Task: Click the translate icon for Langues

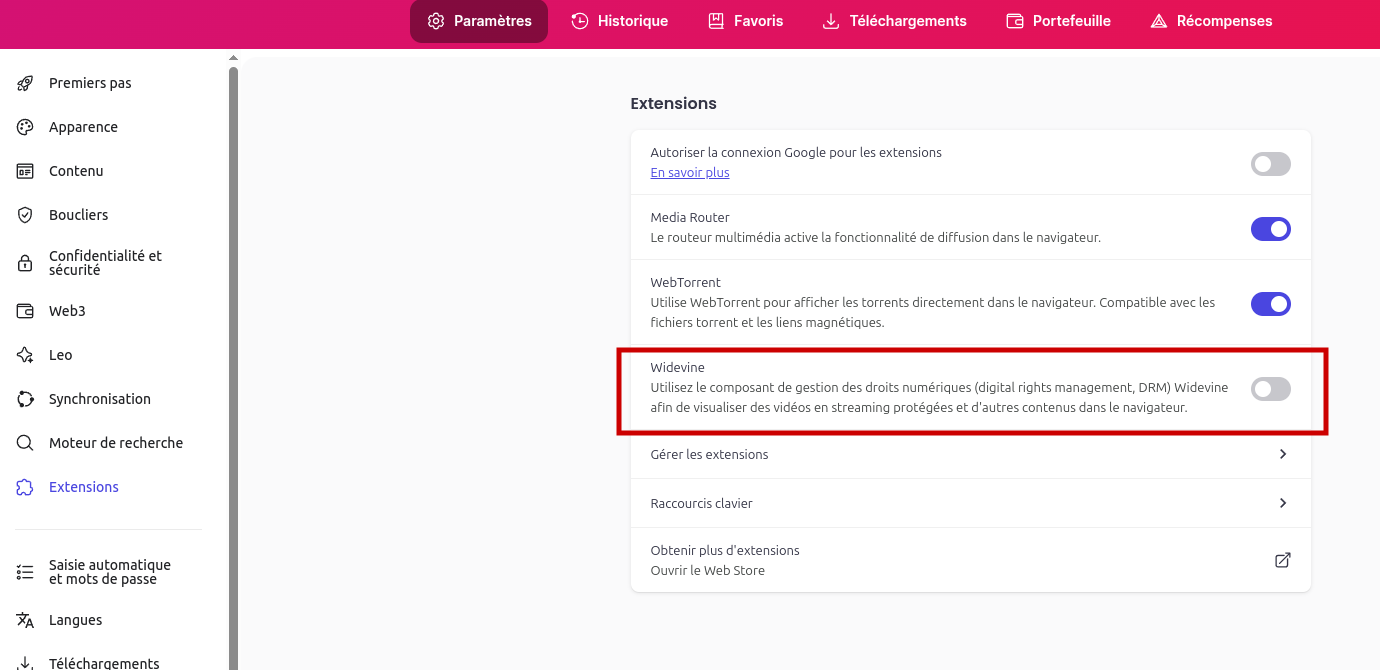Action: coord(26,620)
